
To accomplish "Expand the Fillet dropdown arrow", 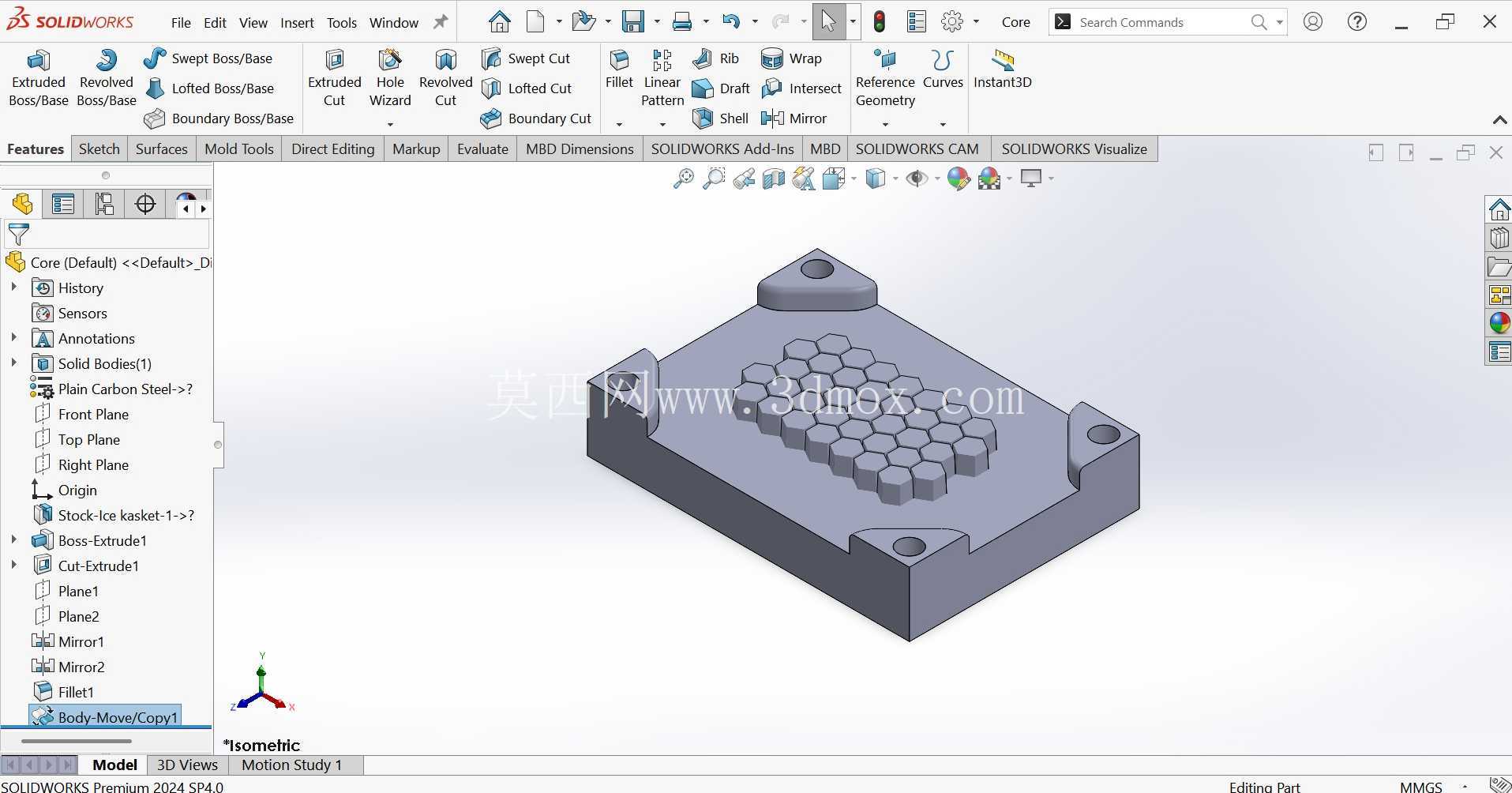I will [619, 124].
